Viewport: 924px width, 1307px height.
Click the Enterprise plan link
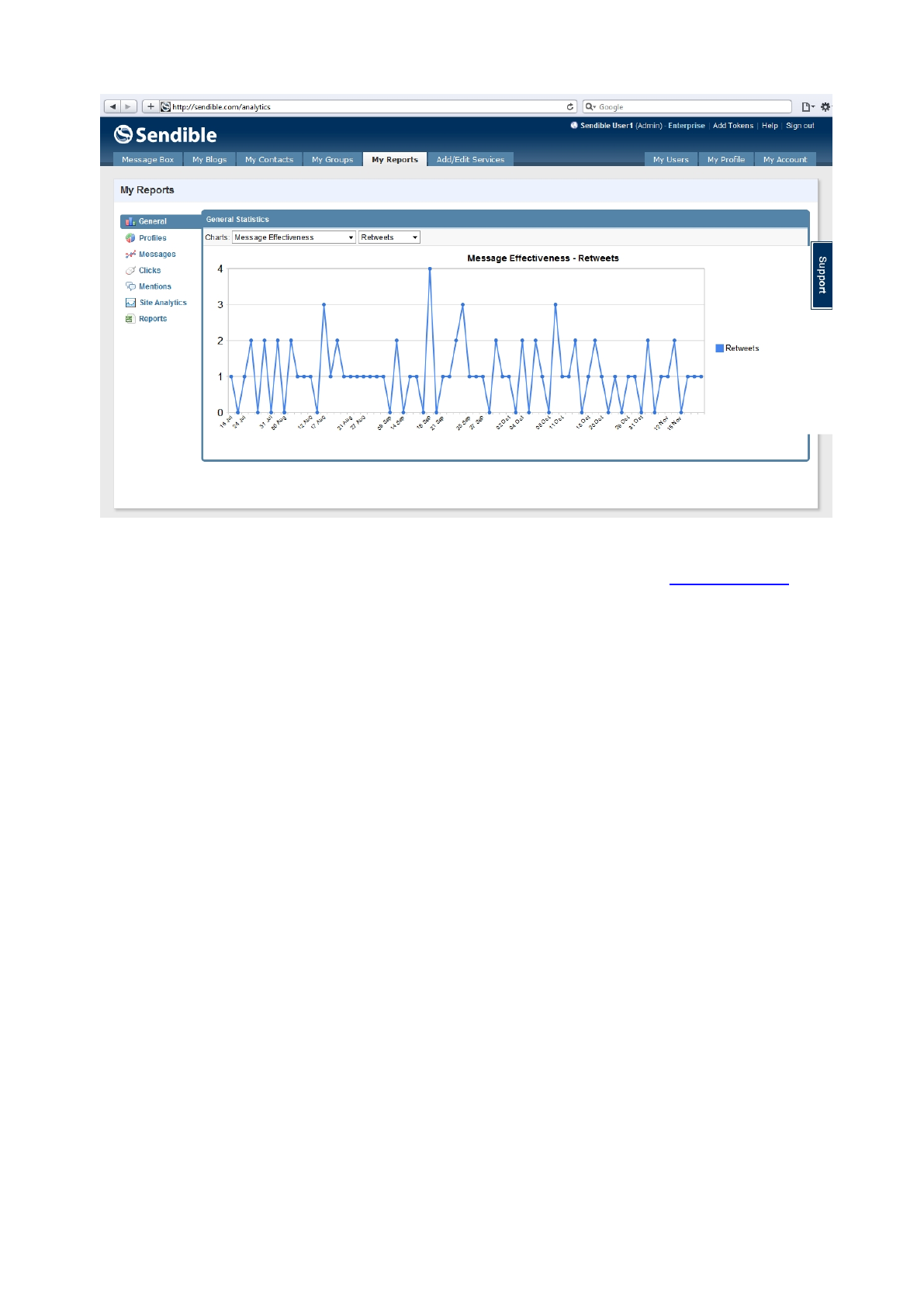click(x=687, y=126)
